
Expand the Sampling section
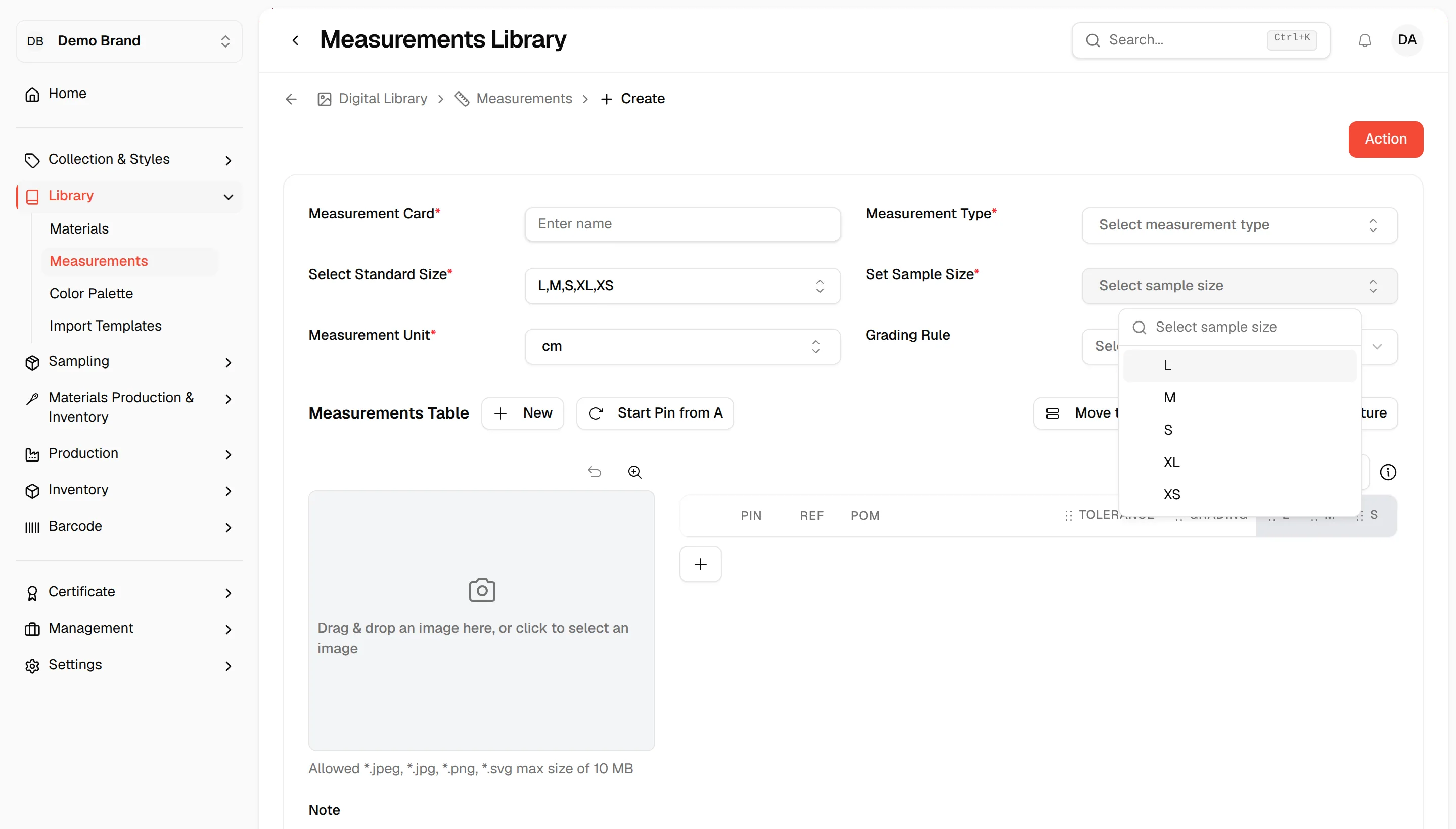(129, 362)
